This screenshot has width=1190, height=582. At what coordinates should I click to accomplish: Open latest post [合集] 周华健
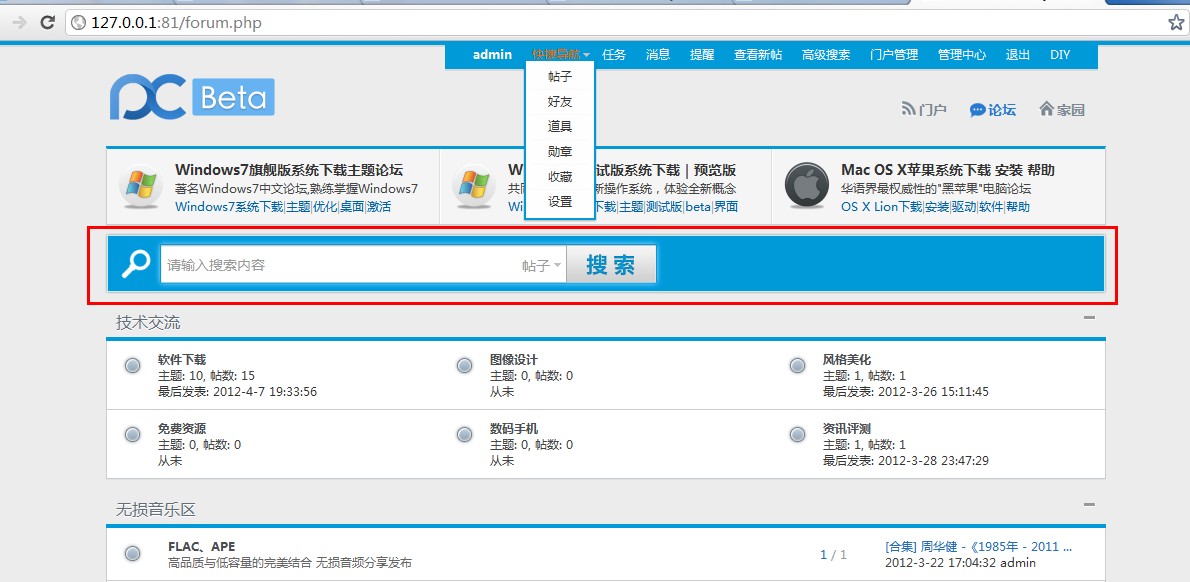(978, 546)
